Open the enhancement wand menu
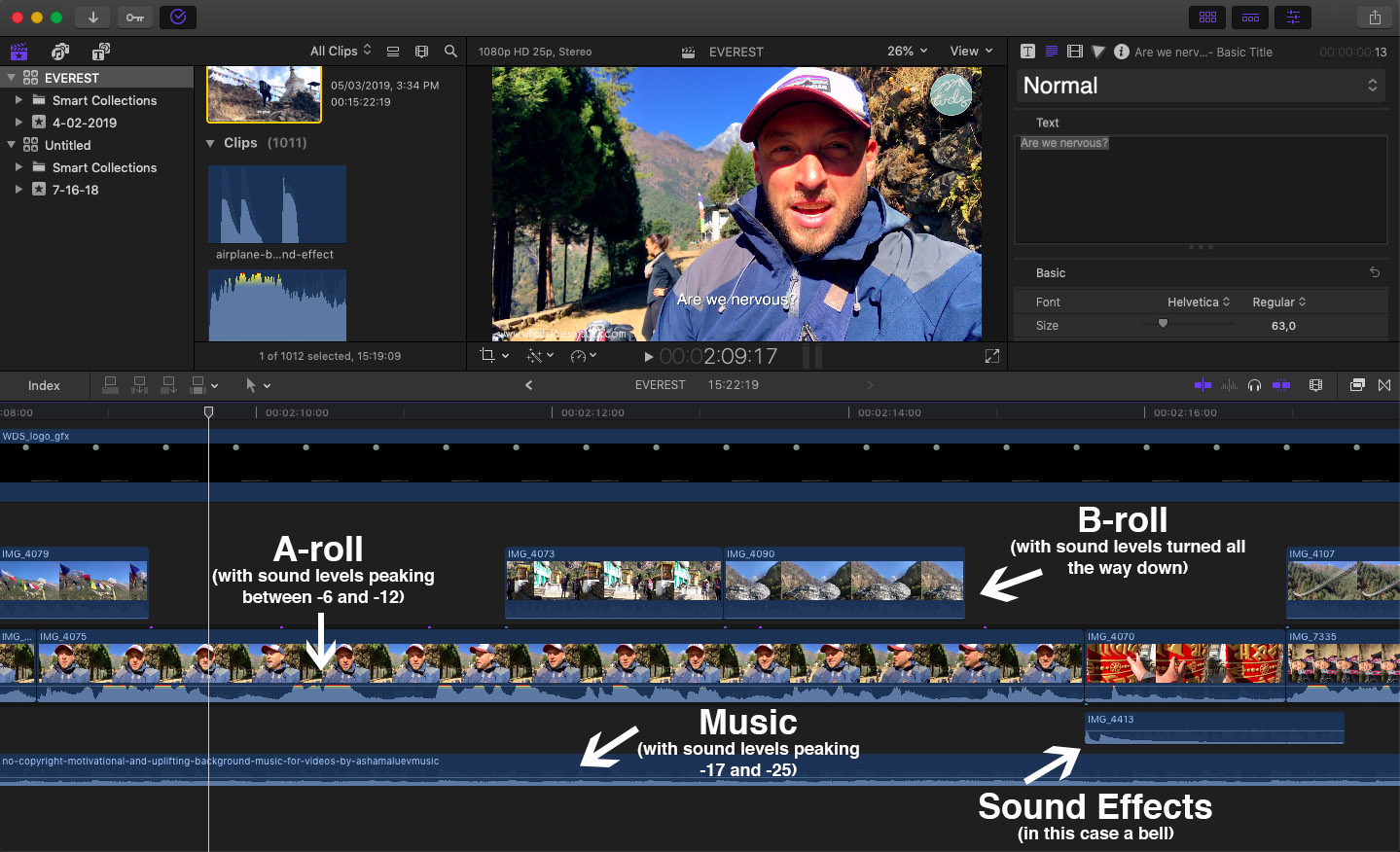The height and width of the screenshot is (852, 1400). pyautogui.click(x=540, y=356)
